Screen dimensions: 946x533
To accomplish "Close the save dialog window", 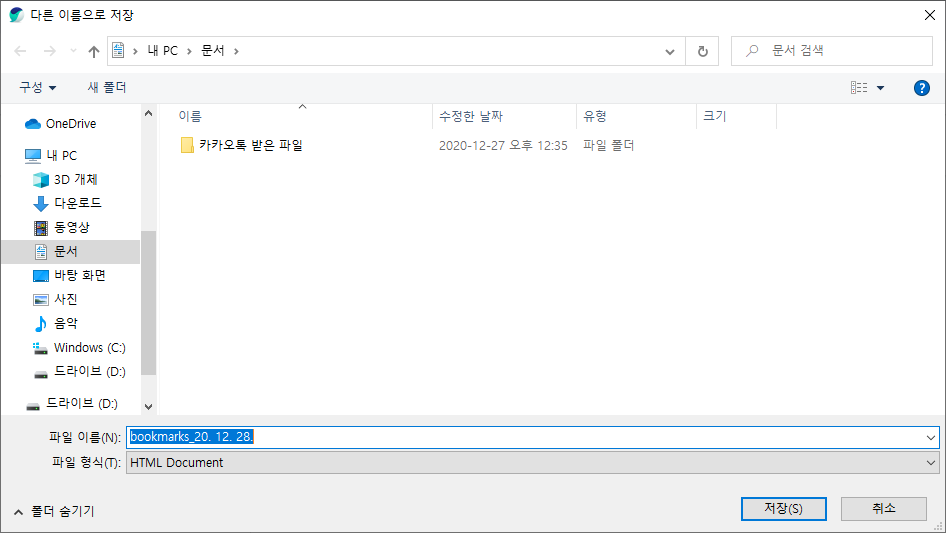I will [x=929, y=15].
